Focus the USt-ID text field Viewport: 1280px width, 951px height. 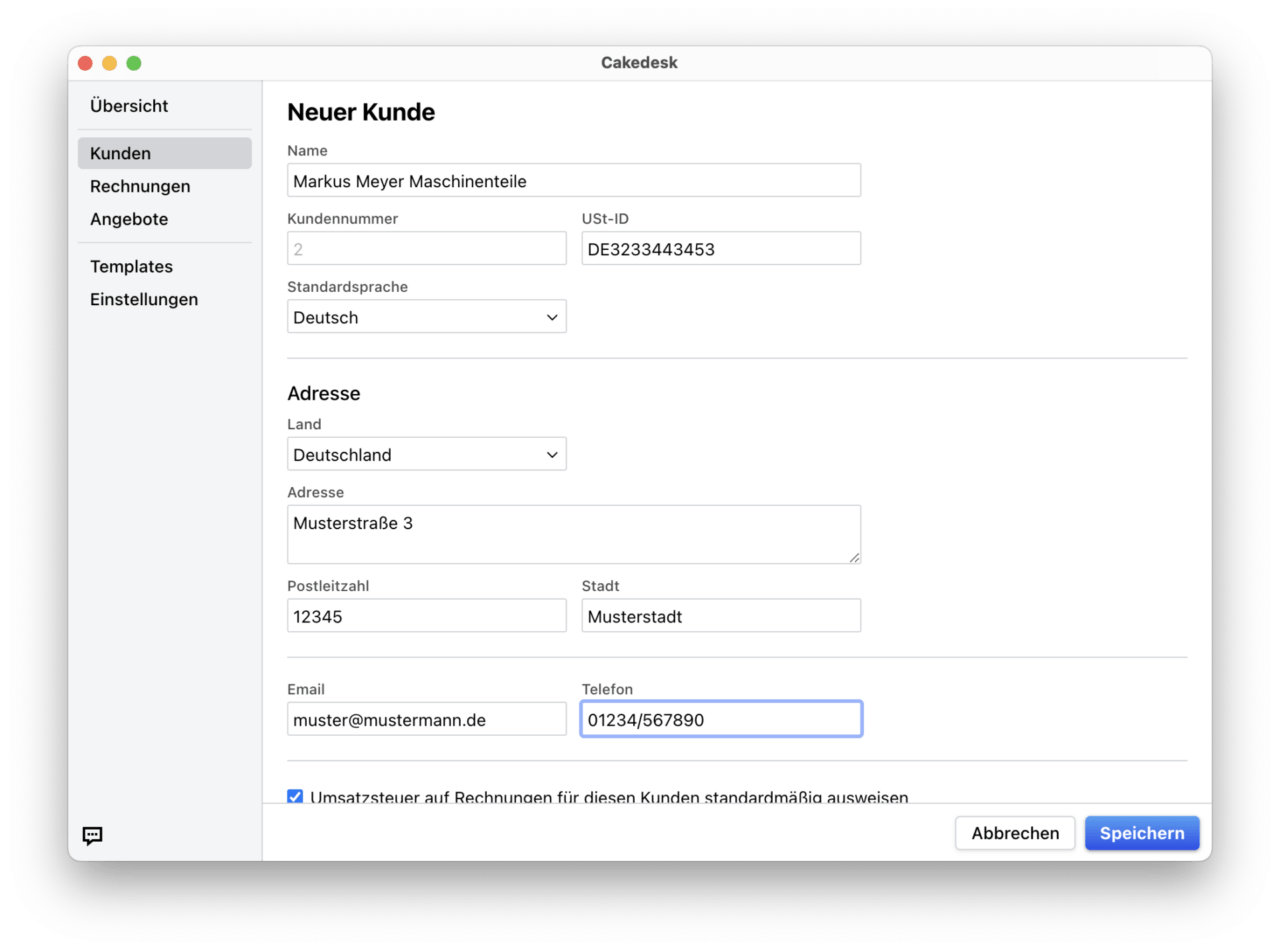point(720,249)
